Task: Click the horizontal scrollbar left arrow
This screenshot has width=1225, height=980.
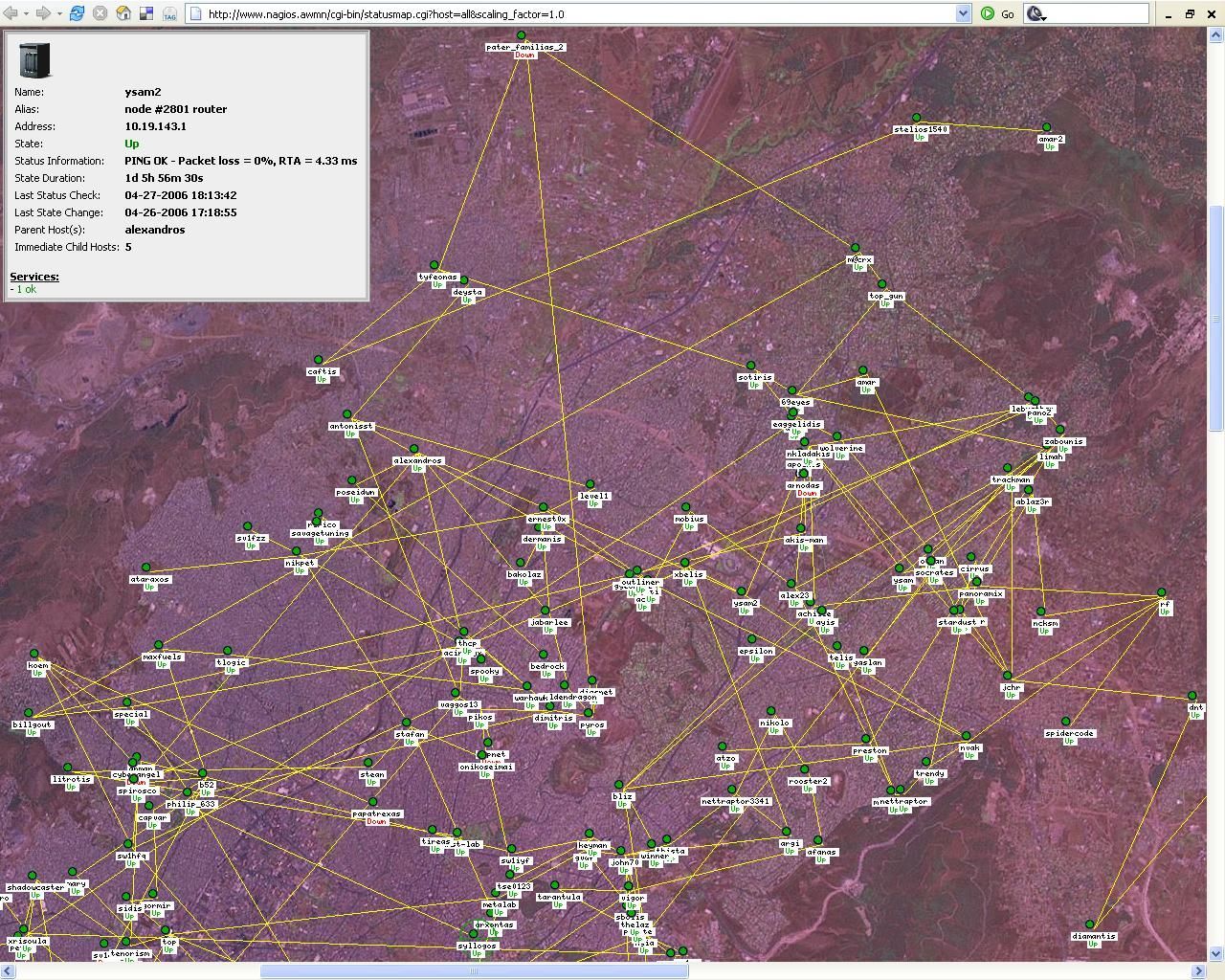Action: (x=8, y=970)
